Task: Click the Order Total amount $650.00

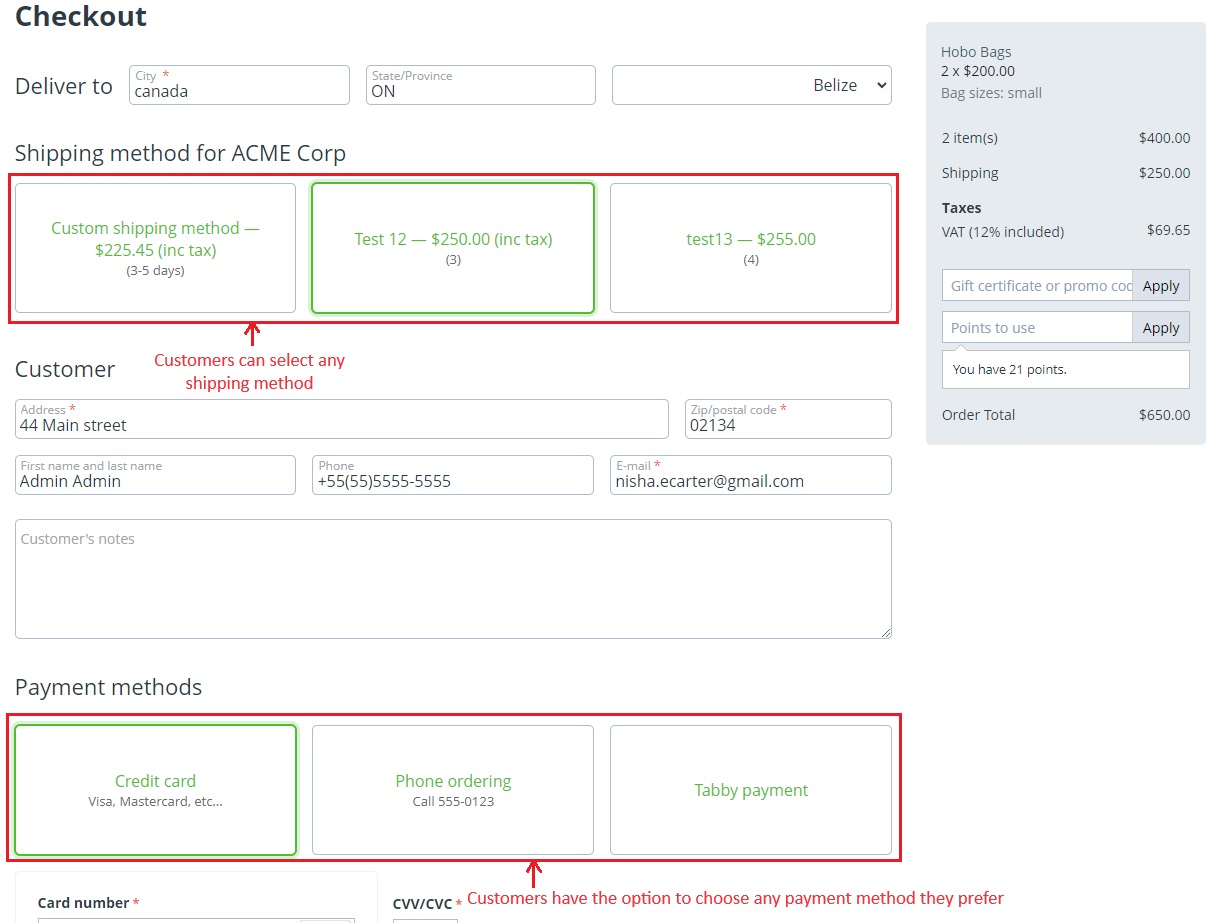Action: (x=1164, y=415)
